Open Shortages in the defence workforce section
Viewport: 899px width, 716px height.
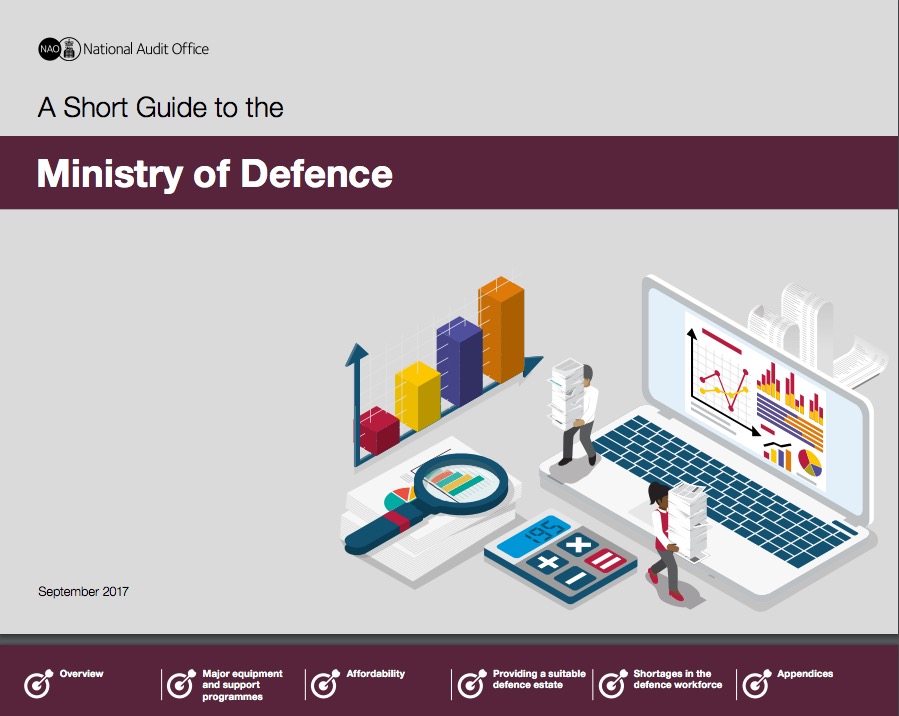pyautogui.click(x=678, y=679)
